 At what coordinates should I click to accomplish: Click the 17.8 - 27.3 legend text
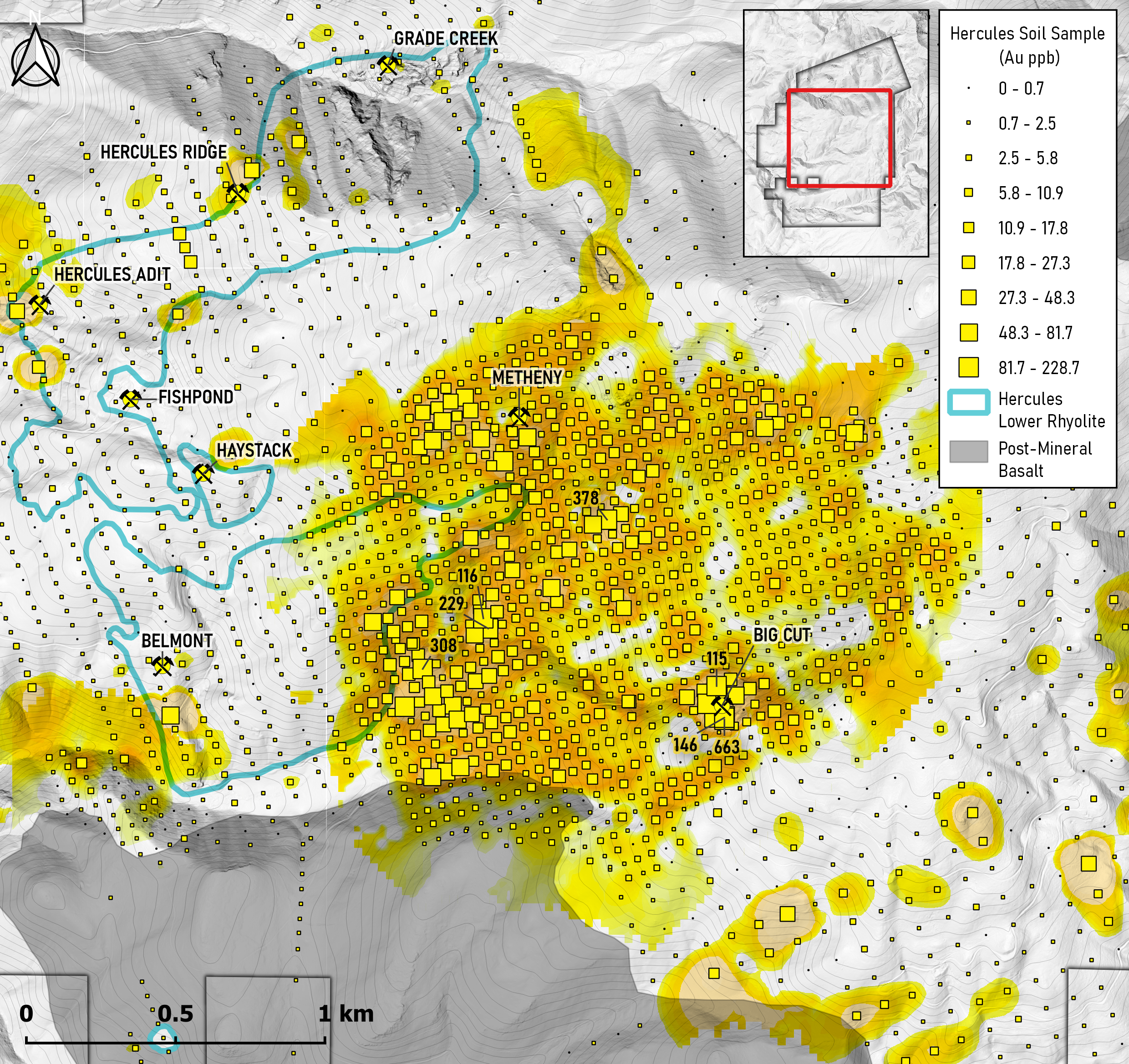(x=1034, y=263)
